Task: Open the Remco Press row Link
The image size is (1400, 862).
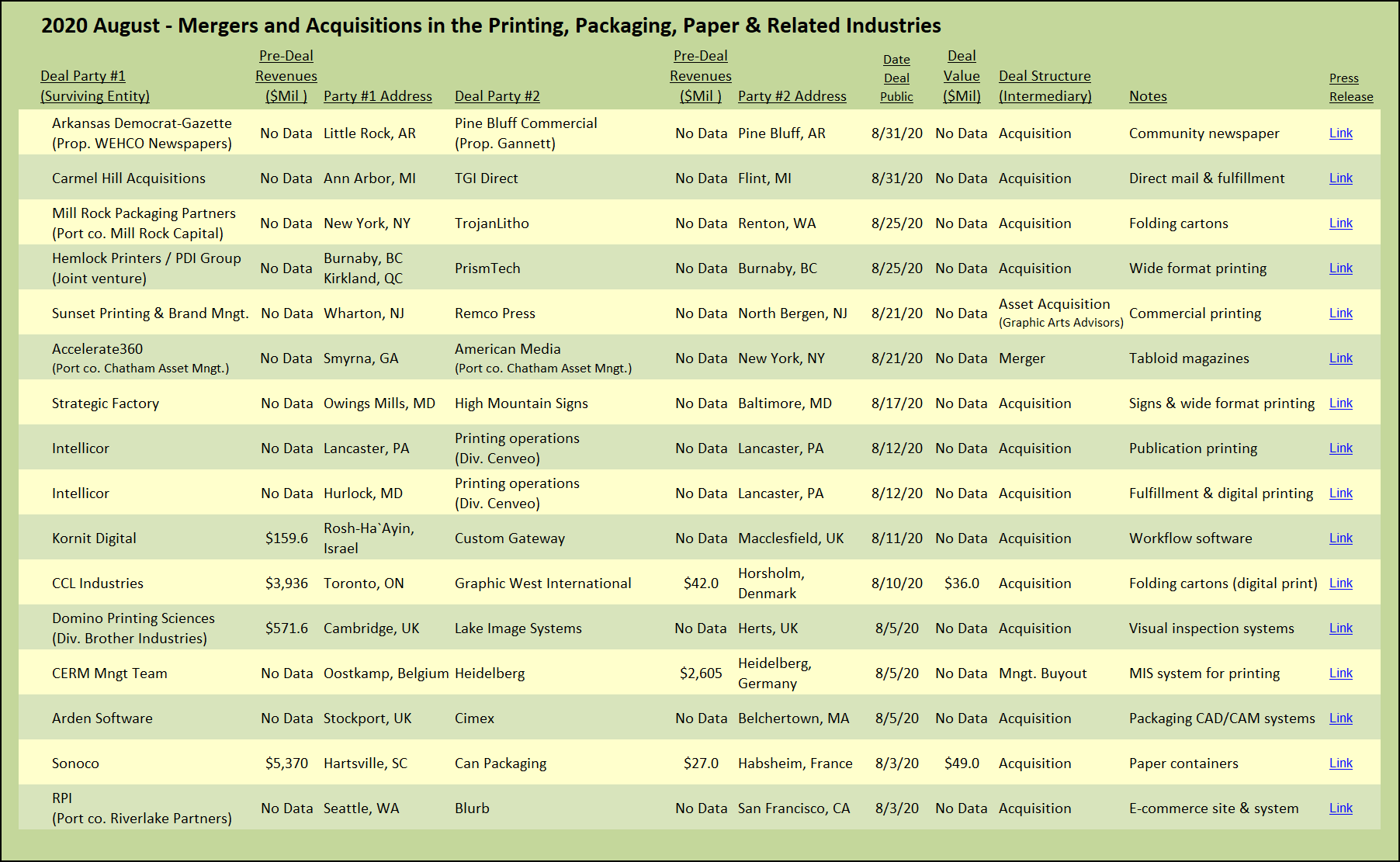Action: 1340,313
